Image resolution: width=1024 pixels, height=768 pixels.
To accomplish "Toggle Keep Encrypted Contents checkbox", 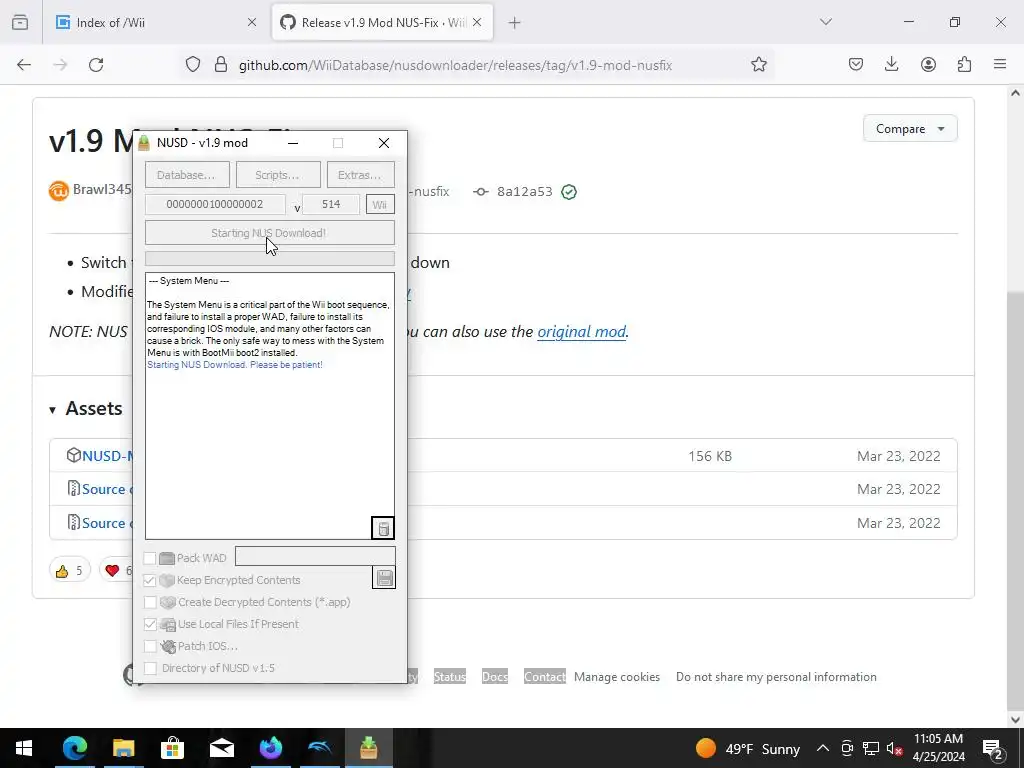I will [x=150, y=581].
